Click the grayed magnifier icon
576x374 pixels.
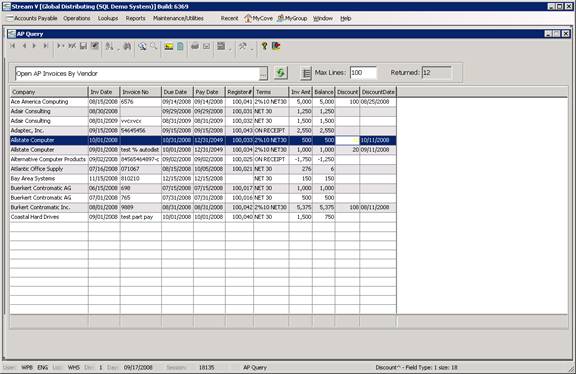(x=154, y=46)
